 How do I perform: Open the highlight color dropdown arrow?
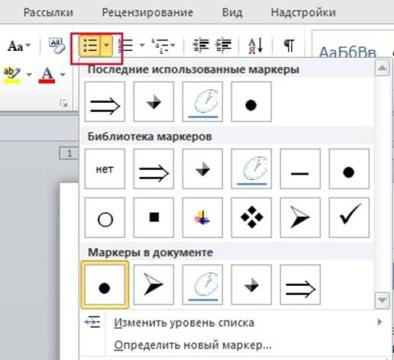(29, 74)
